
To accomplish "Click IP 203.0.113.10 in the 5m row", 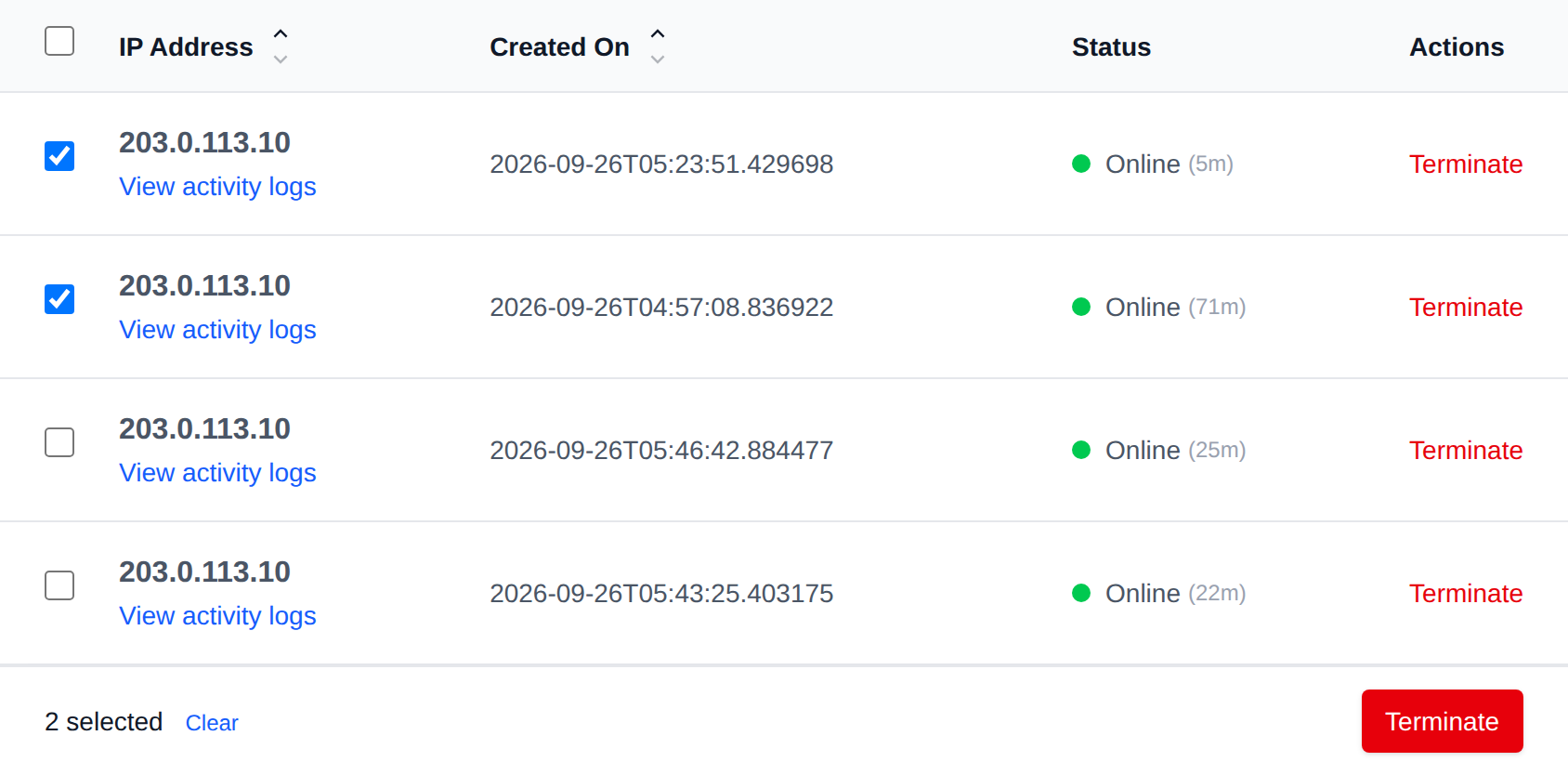I will point(204,142).
